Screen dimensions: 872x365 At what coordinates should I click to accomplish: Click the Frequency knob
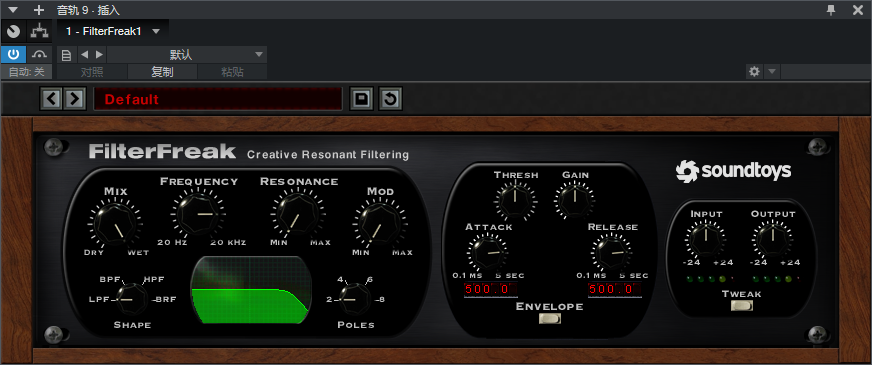(x=199, y=214)
